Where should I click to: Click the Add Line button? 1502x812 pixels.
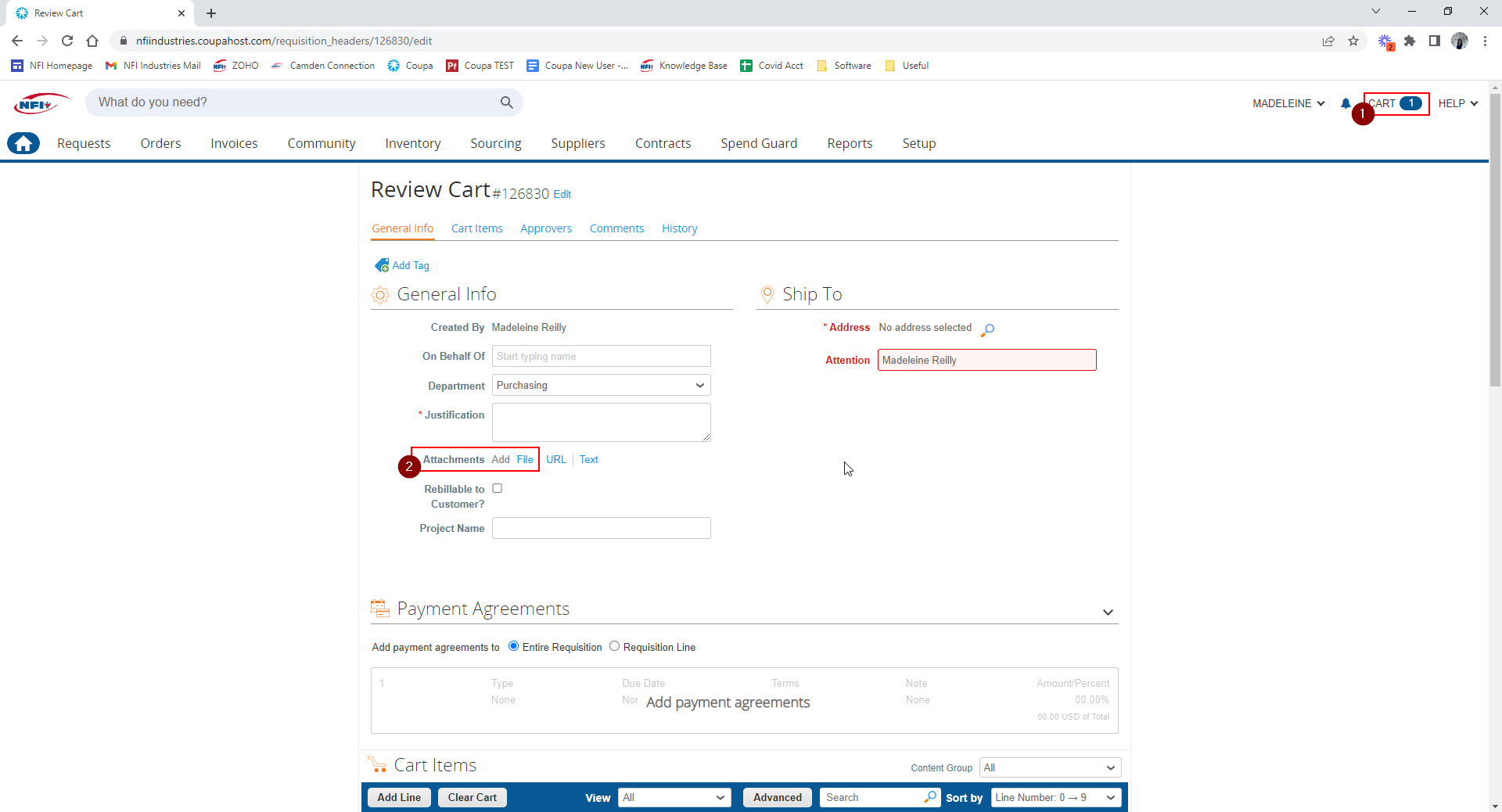pos(399,797)
